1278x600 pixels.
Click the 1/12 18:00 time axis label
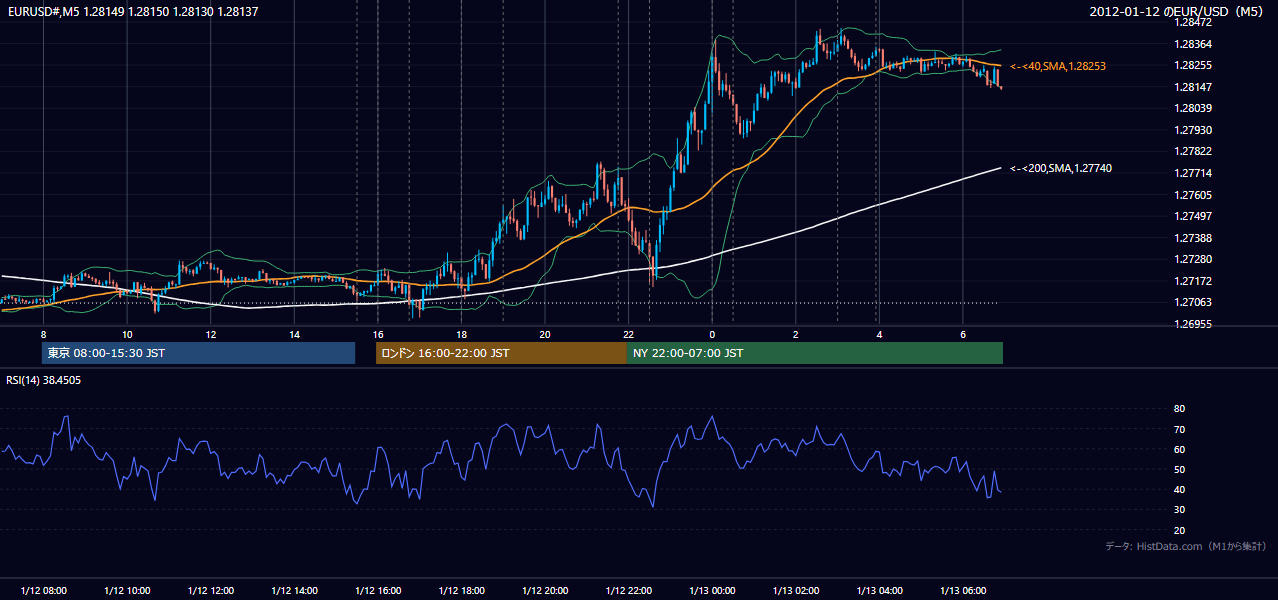461,591
